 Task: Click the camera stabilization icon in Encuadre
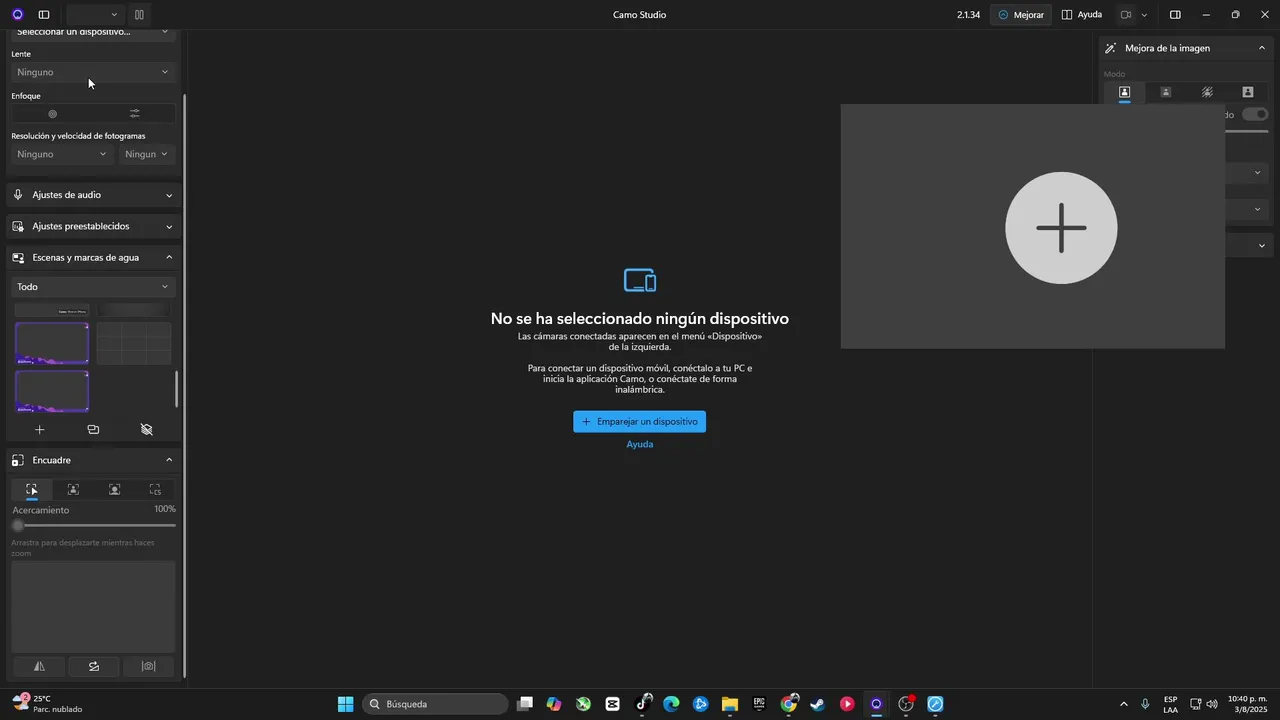[148, 666]
